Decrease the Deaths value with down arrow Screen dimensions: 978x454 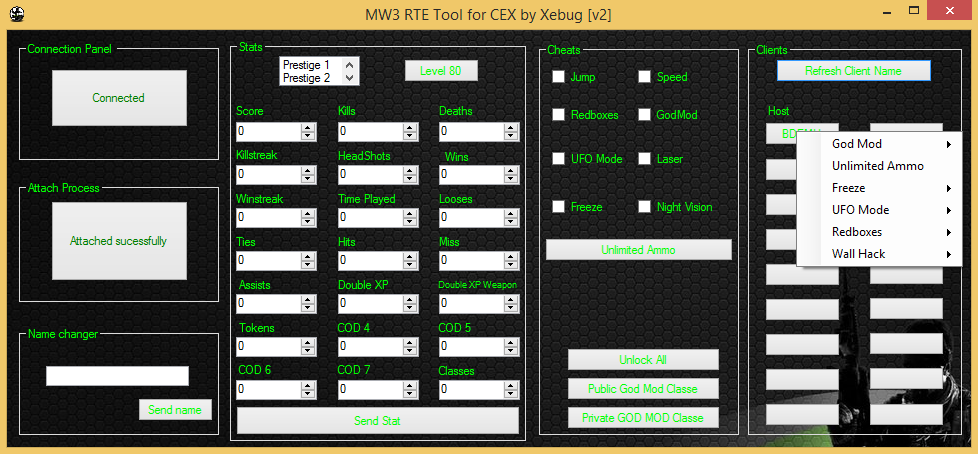[x=512, y=136]
